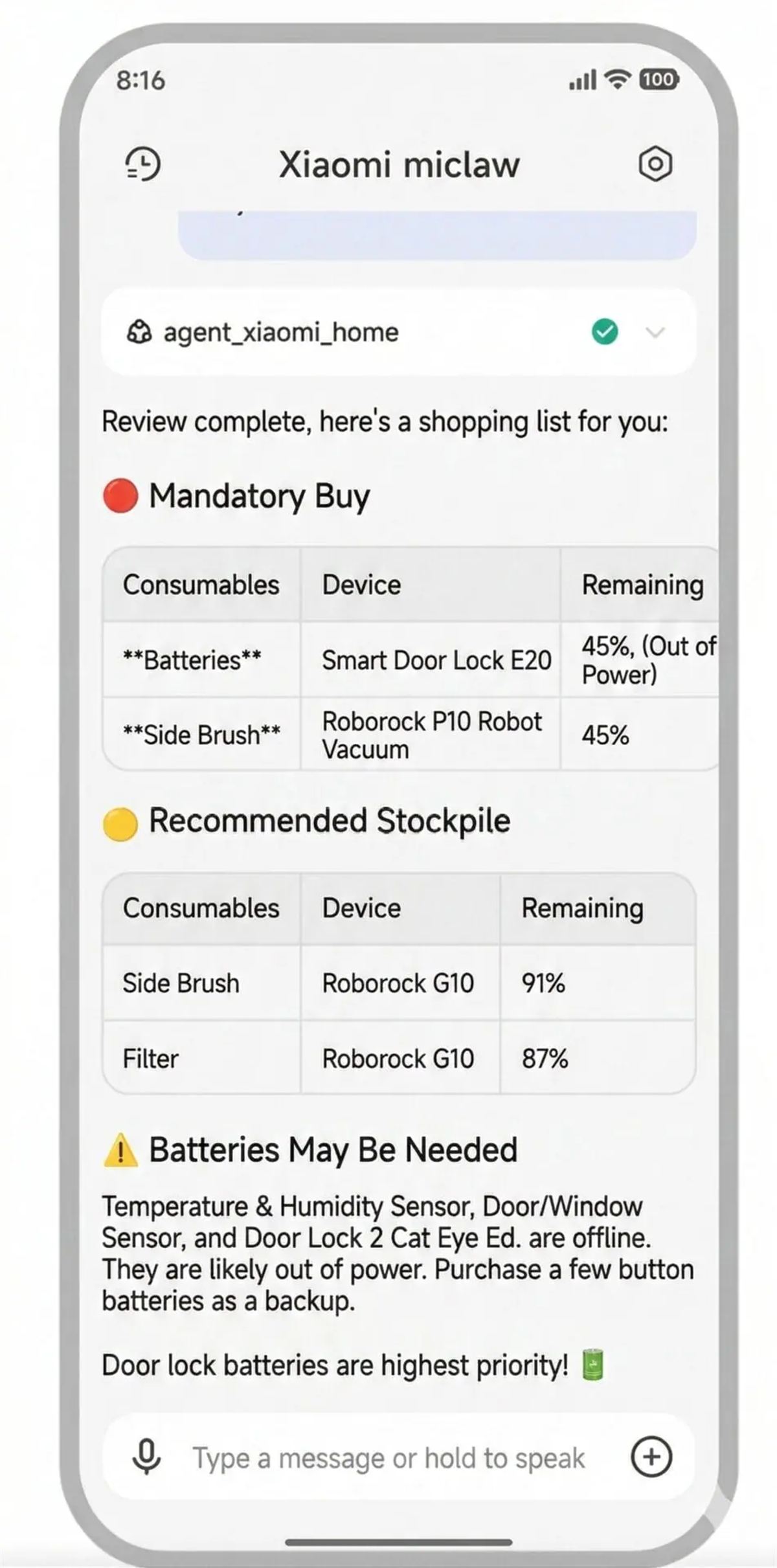Click the Recommended Stockpile heading
The image size is (777, 1568).
(x=329, y=822)
